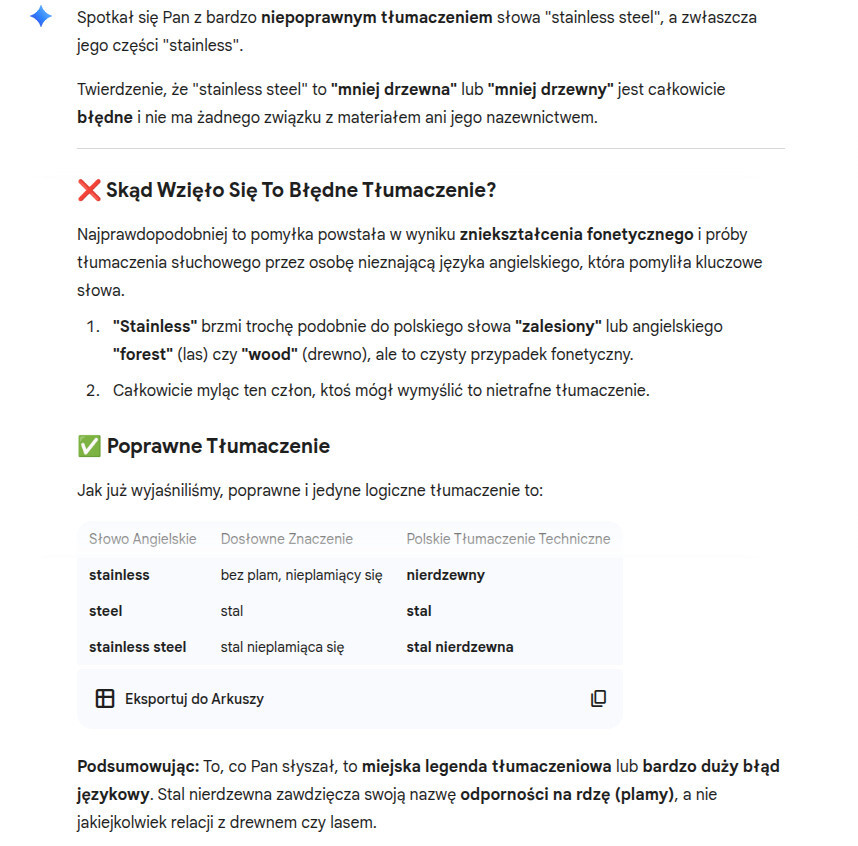Viewport: 858px width, 846px height.
Task: Click the Gemini sparkle icon
Action: point(40,17)
